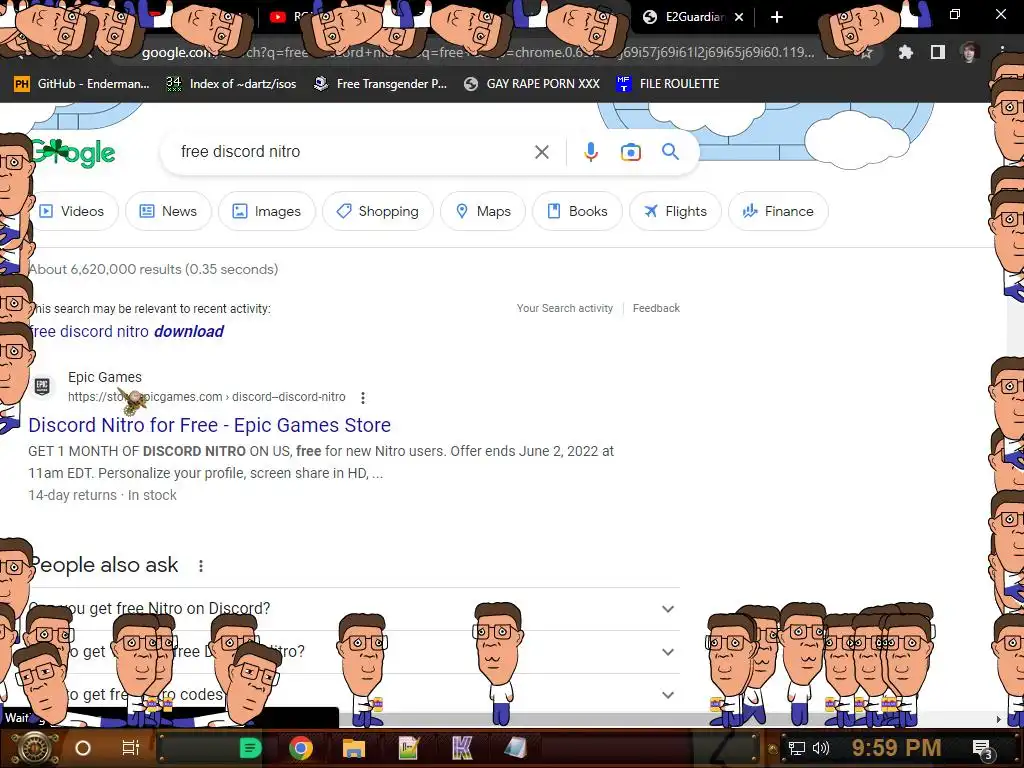Open 'Discord Nitro for Free - Epic Games Store' link
The height and width of the screenshot is (768, 1024).
pyautogui.click(x=210, y=425)
